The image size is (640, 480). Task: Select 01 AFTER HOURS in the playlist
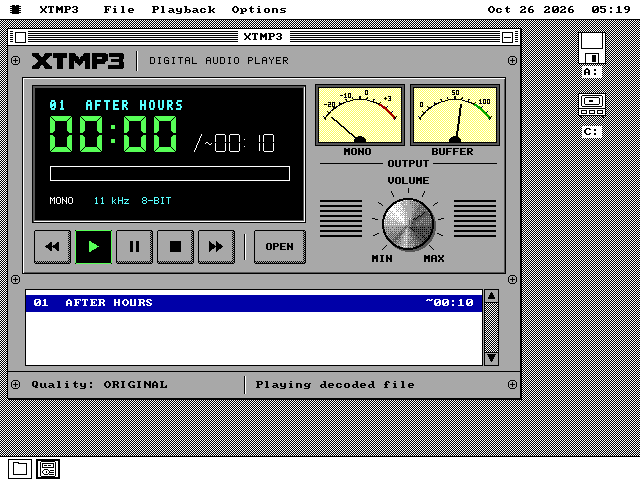tap(254, 303)
